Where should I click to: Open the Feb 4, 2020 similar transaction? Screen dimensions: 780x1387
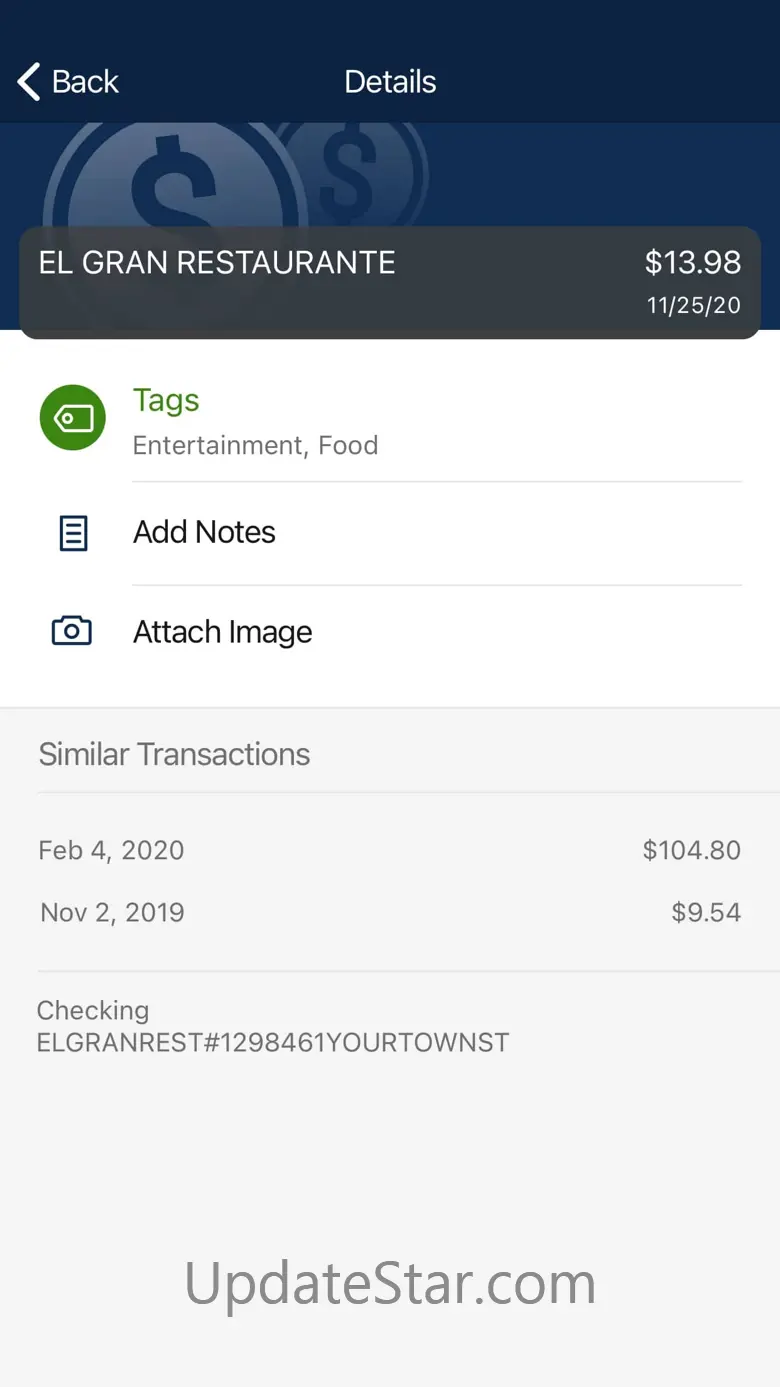111,850
